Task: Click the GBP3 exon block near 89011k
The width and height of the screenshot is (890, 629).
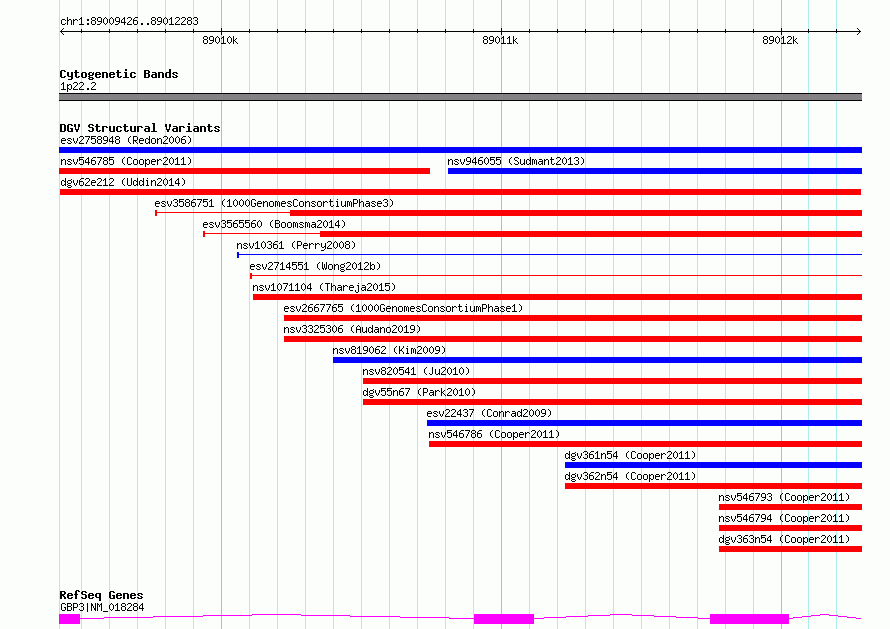Action: [504, 619]
